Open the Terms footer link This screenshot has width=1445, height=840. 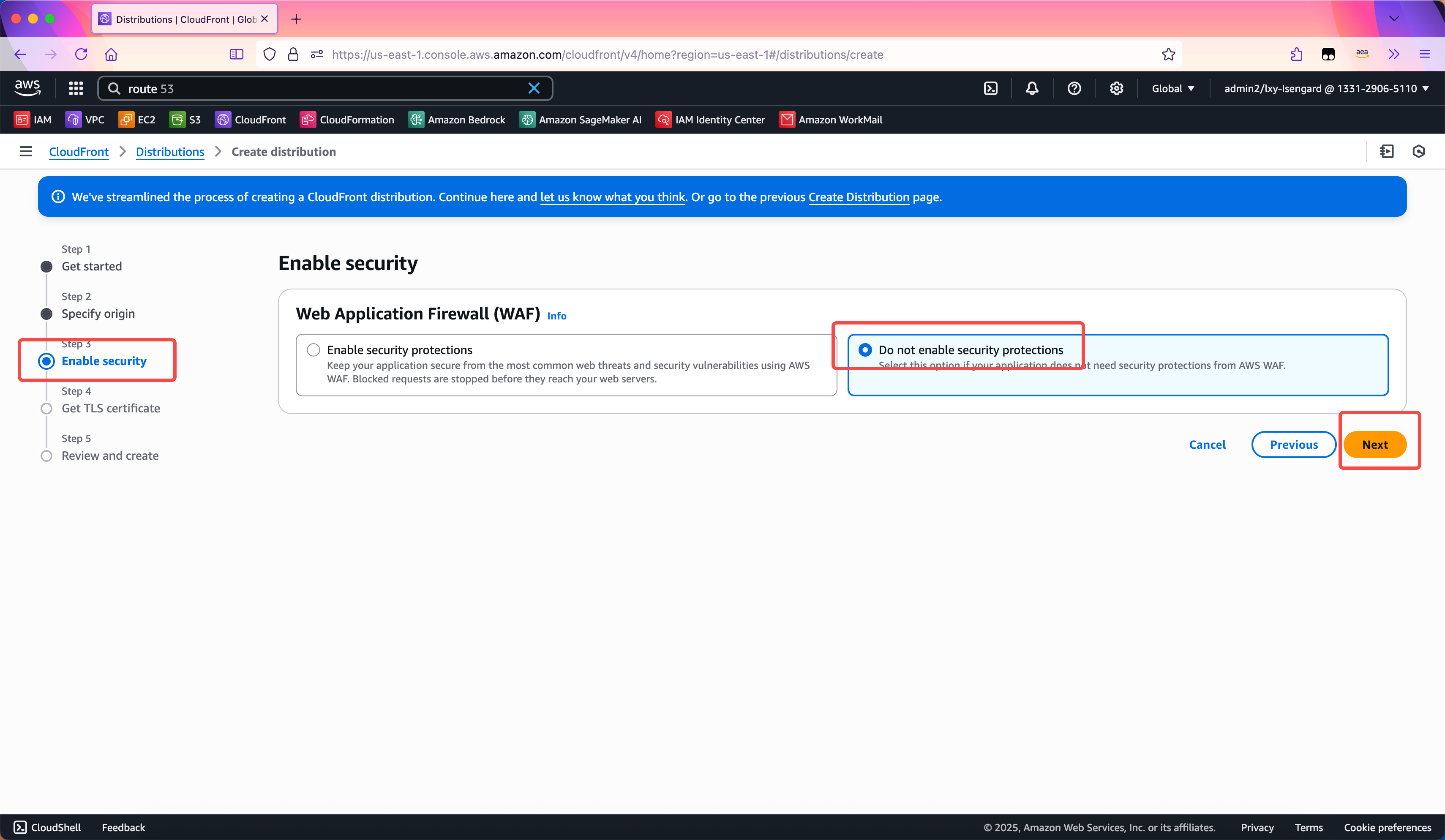[1309, 827]
